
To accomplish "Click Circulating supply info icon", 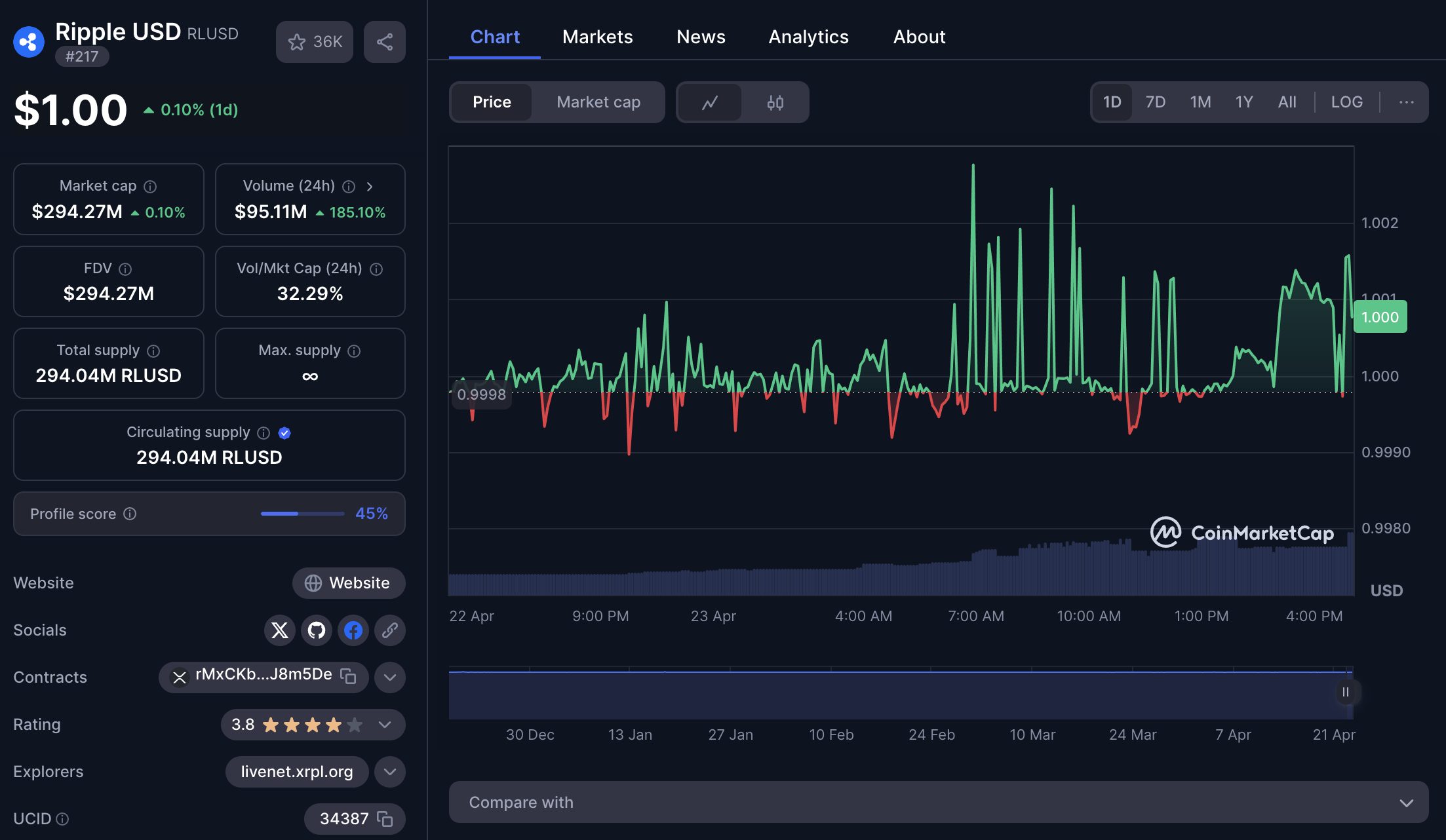I will pos(264,433).
